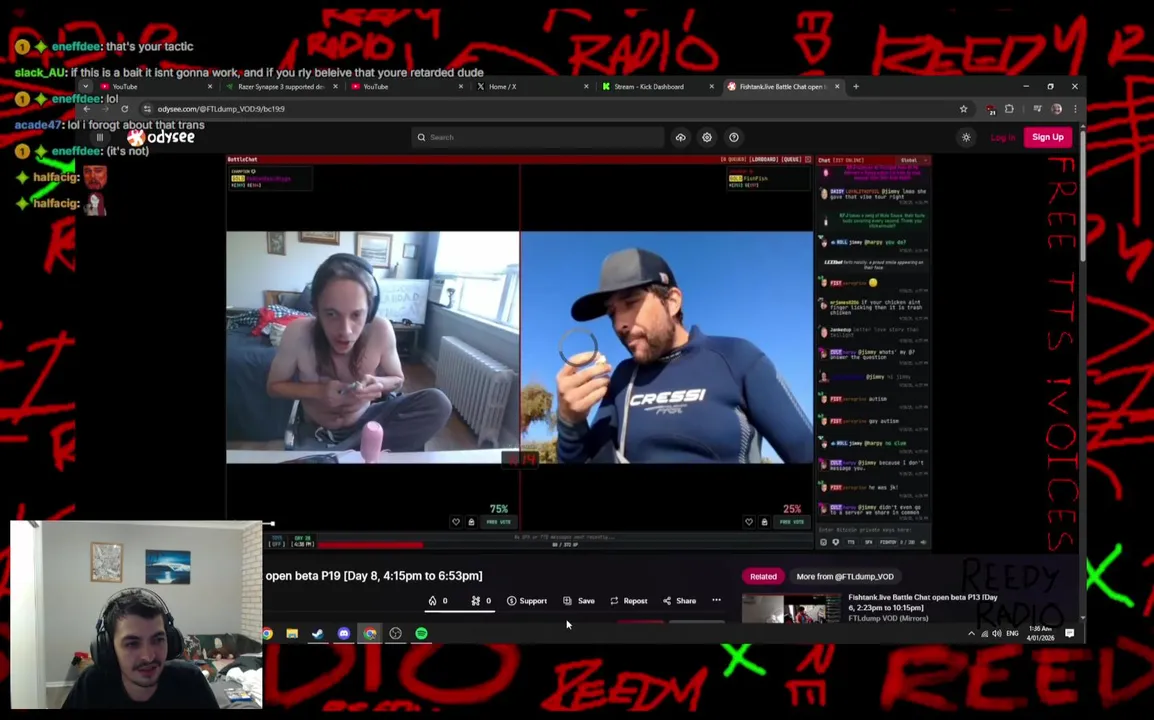Give the video a slime dislike
The width and height of the screenshot is (1154, 720).
481,601
